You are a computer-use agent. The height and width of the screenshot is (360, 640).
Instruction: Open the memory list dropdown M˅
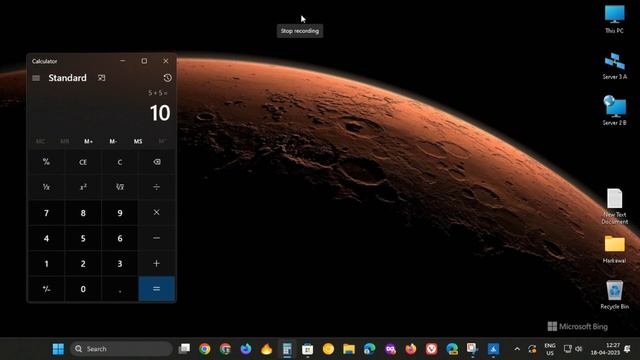pos(162,141)
